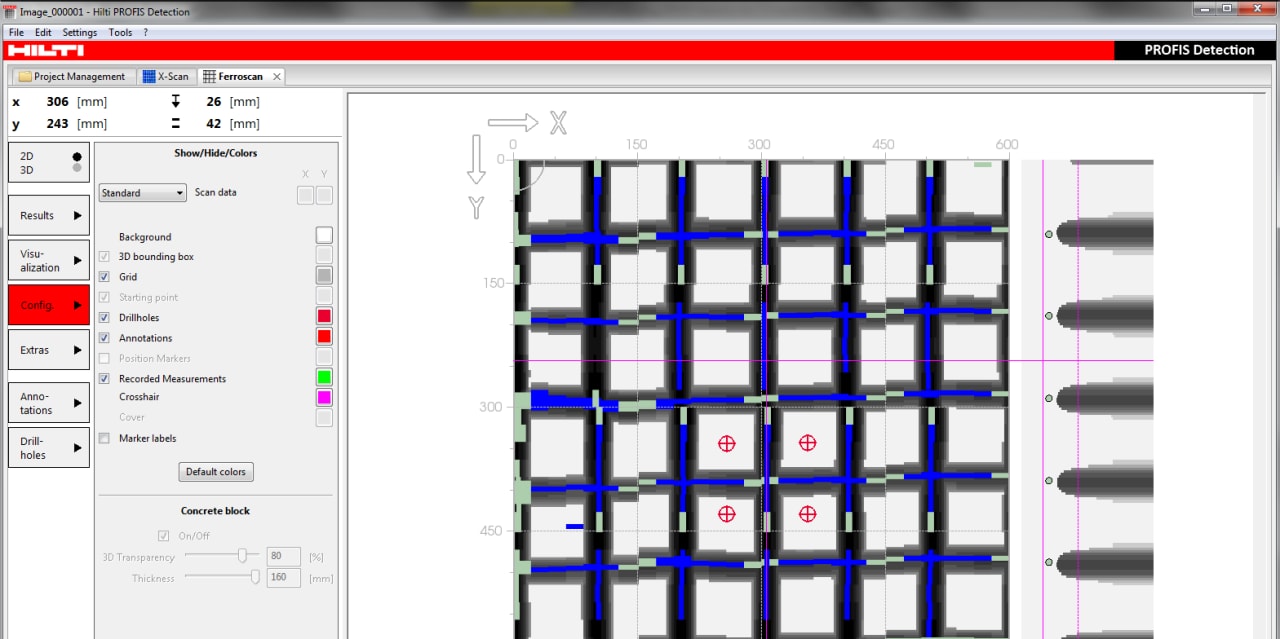Viewport: 1280px width, 639px height.
Task: Open the Standard scan data dropdown
Action: 143,193
